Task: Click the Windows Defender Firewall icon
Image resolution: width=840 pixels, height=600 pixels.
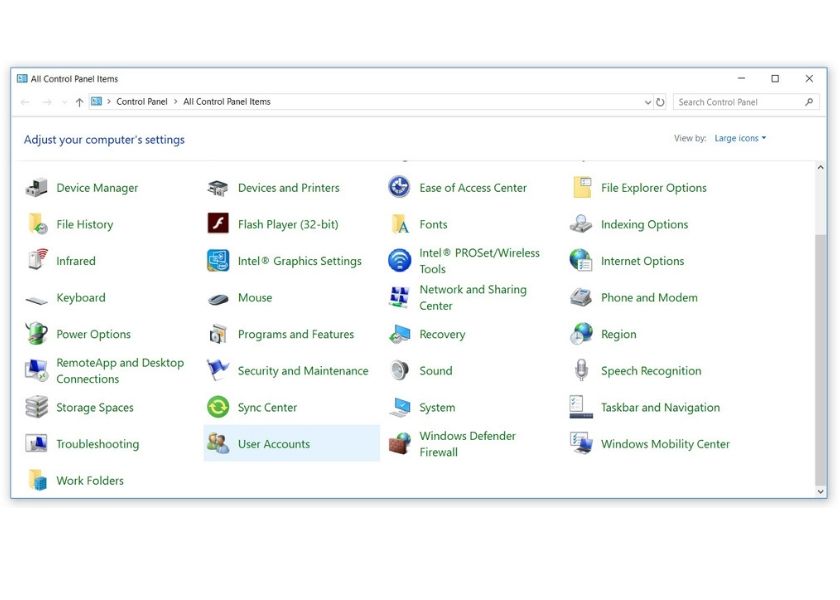Action: pos(399,444)
